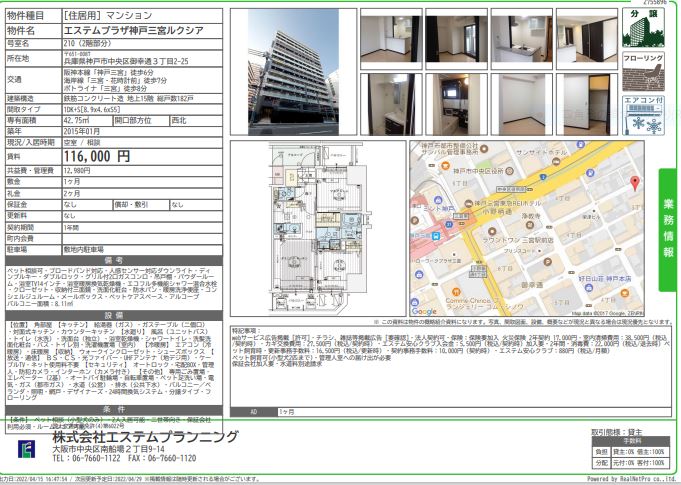Click the green 業務情報 side tab
This screenshot has height=485, width=681.
[668, 230]
